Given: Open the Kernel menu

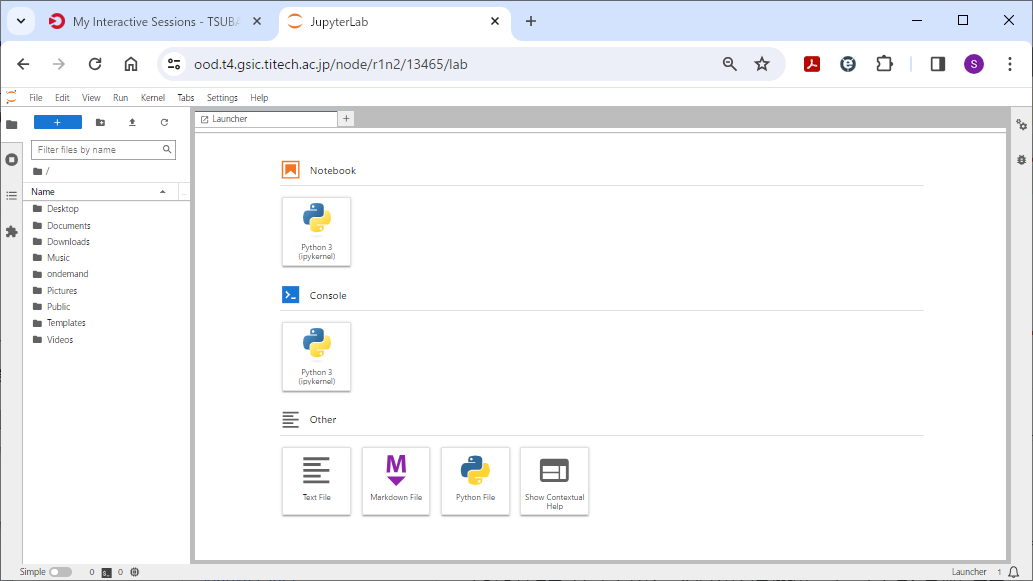Looking at the screenshot, I should [153, 98].
